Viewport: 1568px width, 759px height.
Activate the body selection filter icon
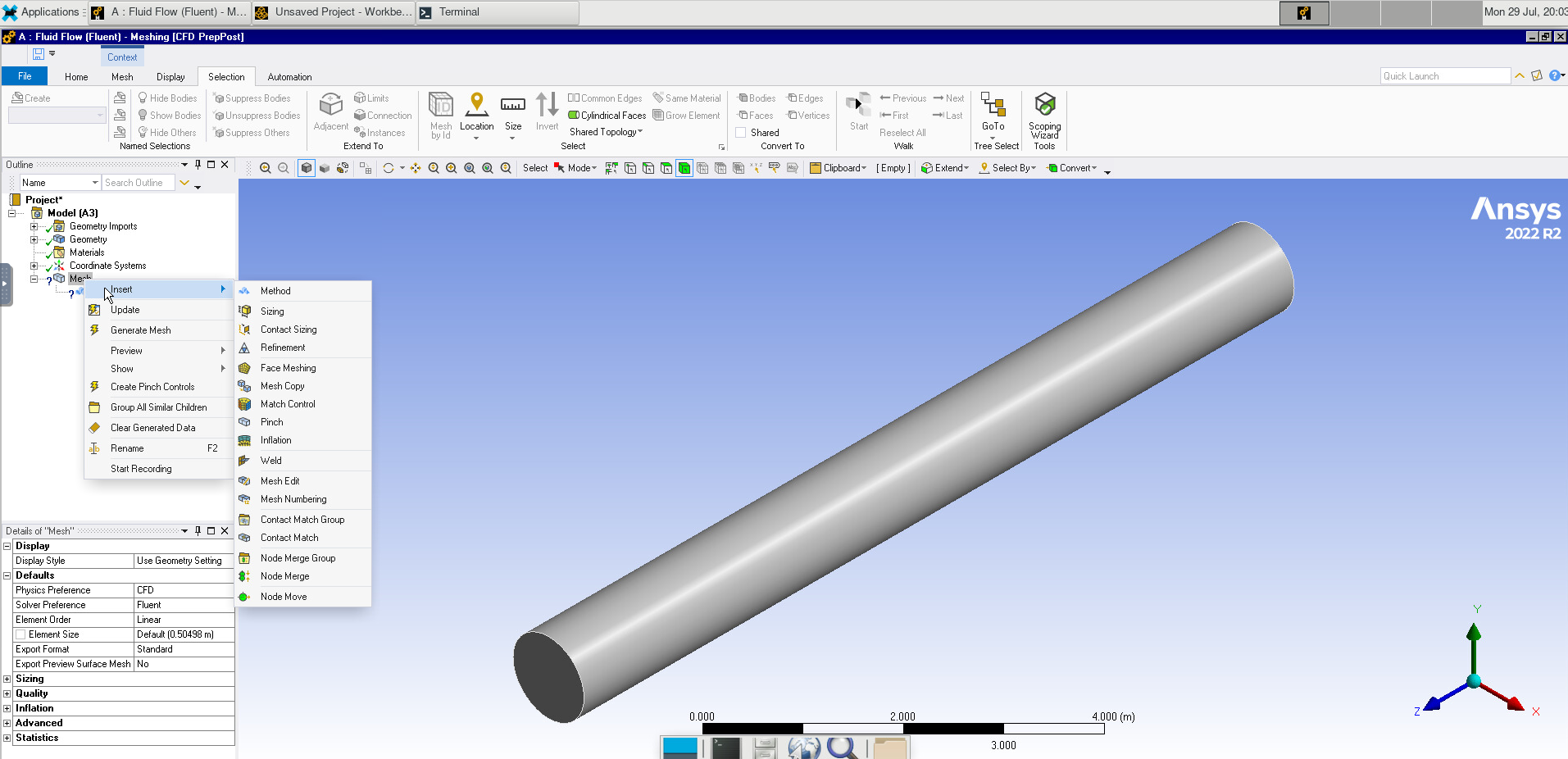pos(684,168)
